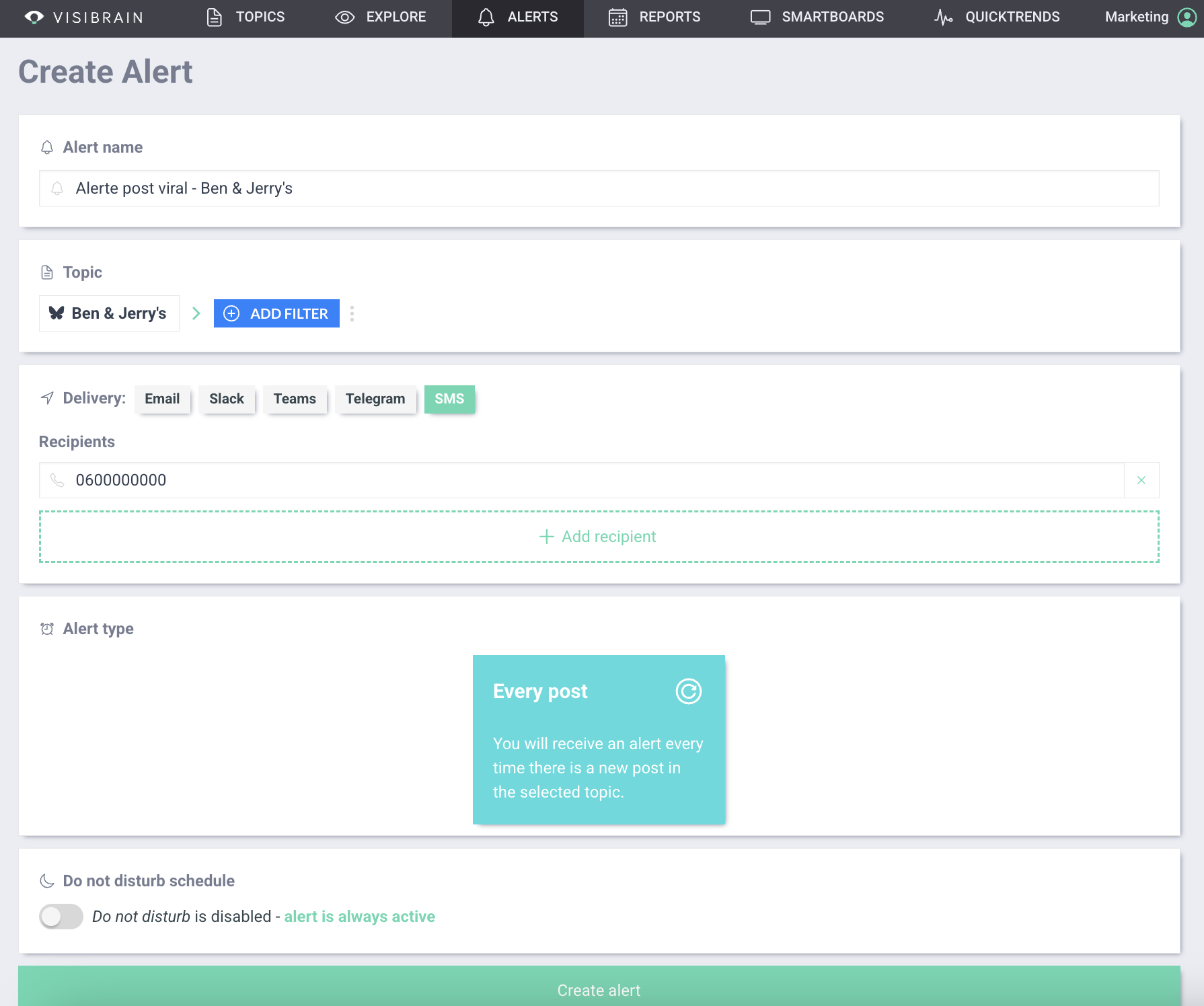1204x1006 pixels.
Task: Open the three-dot filter options menu
Action: point(352,313)
